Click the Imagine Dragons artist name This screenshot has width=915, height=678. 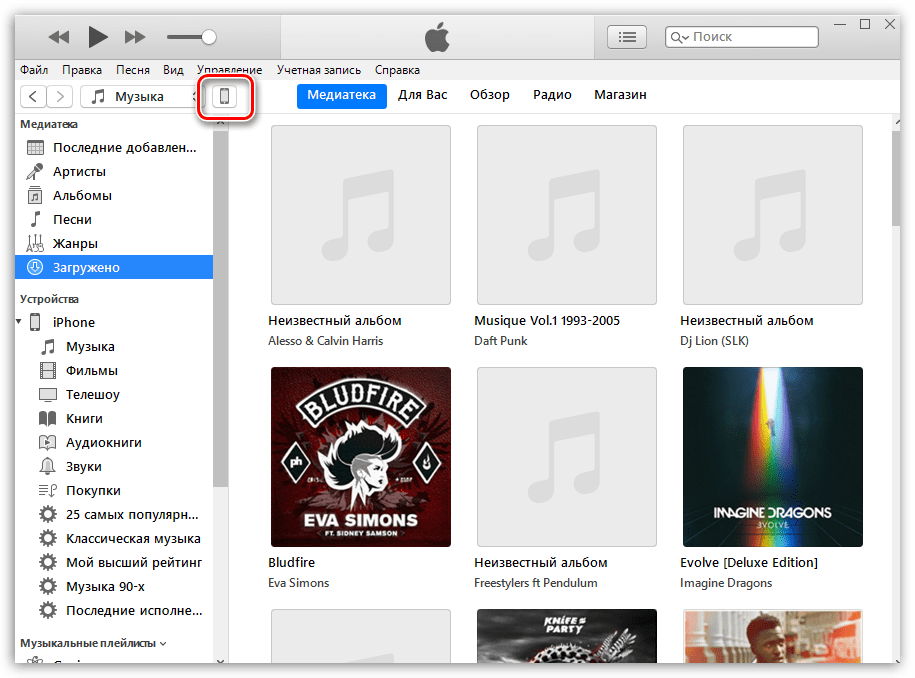coord(726,583)
